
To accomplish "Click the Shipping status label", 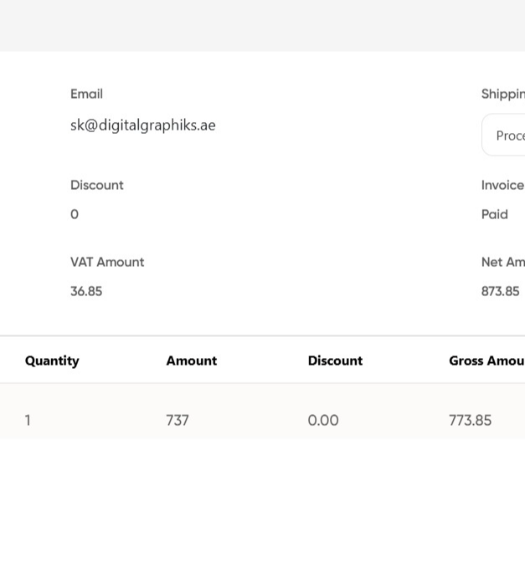I will pyautogui.click(x=503, y=94).
